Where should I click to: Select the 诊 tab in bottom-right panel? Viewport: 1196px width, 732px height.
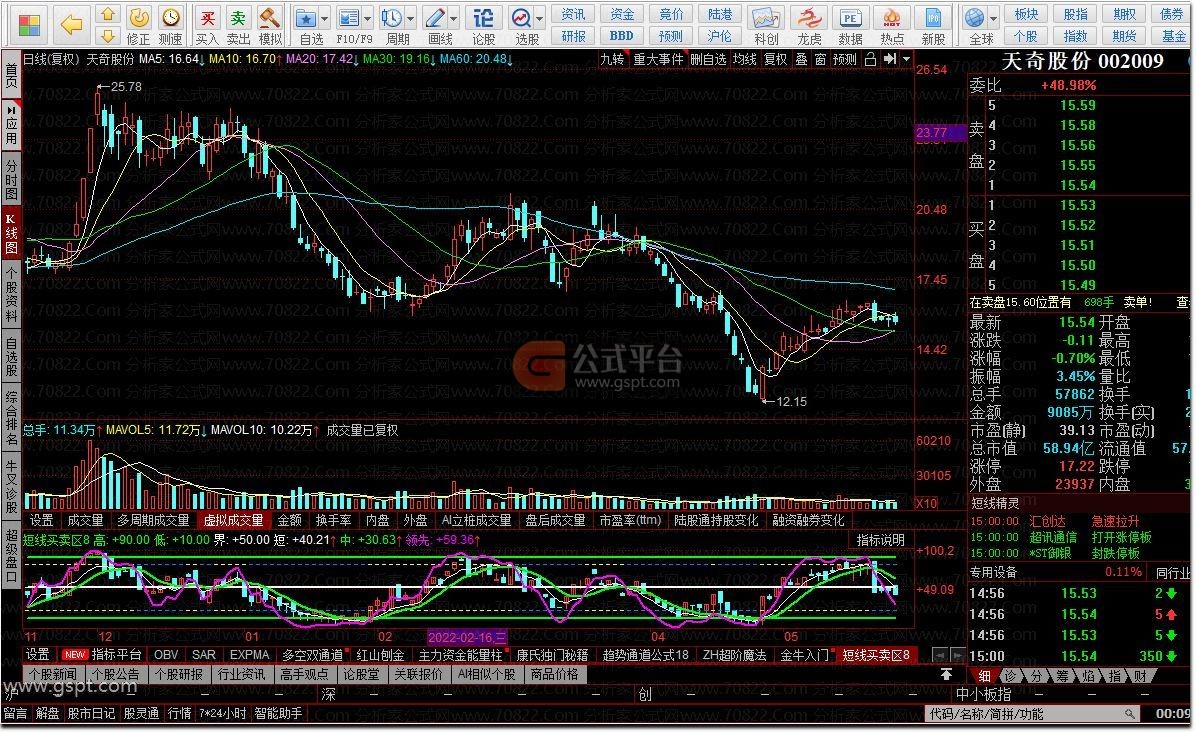pyautogui.click(x=1009, y=676)
